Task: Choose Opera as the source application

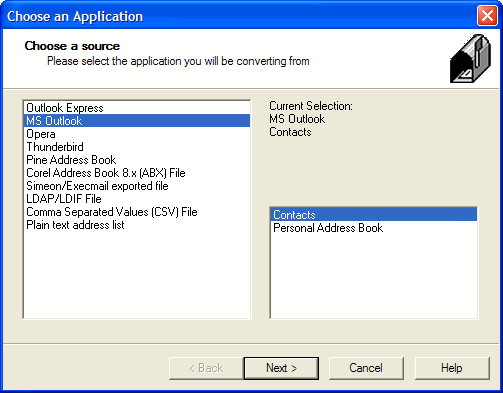Action: 137,134
